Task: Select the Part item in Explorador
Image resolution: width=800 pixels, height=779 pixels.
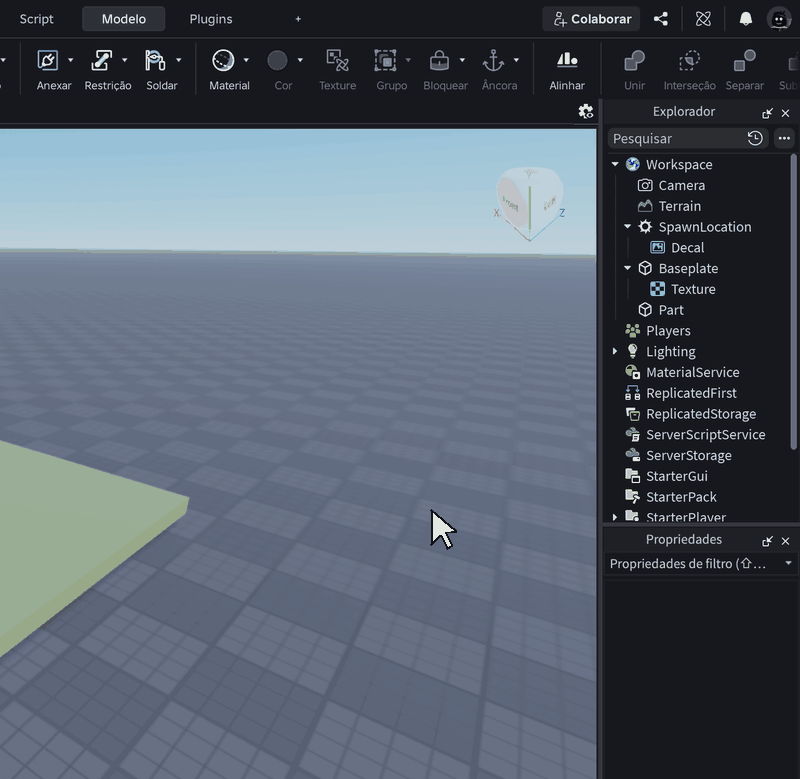Action: [670, 310]
